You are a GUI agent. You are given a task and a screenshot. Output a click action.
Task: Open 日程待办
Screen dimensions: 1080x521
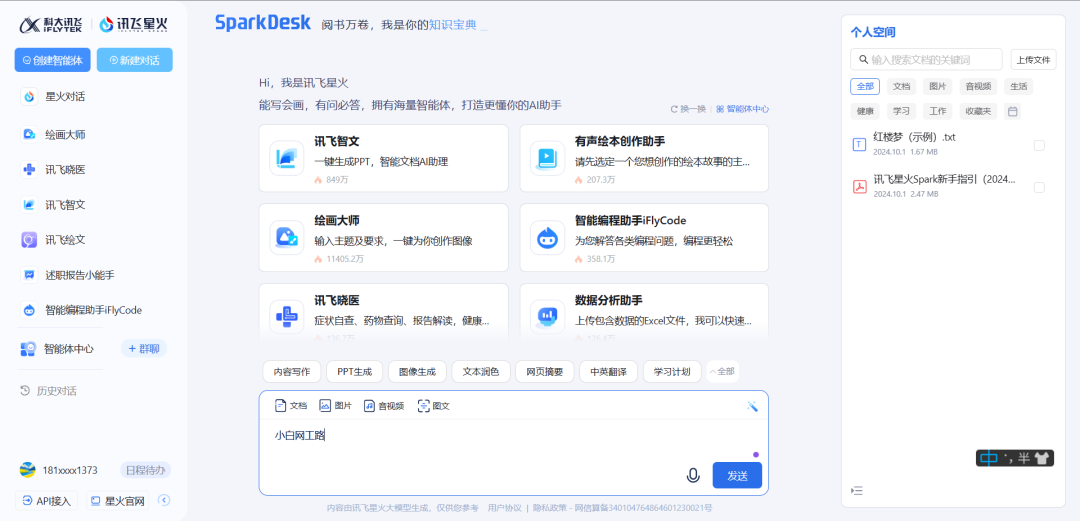point(145,470)
